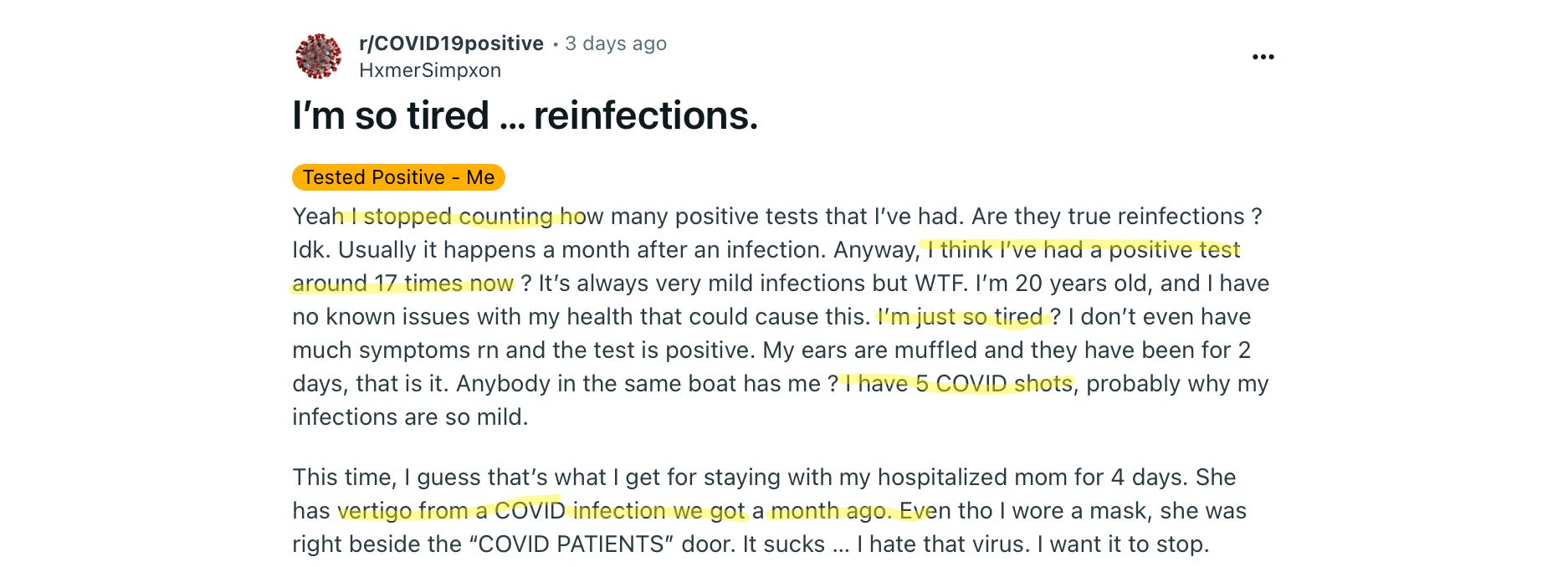
Task: Click the highlighted "month ago" text
Action: [828, 511]
